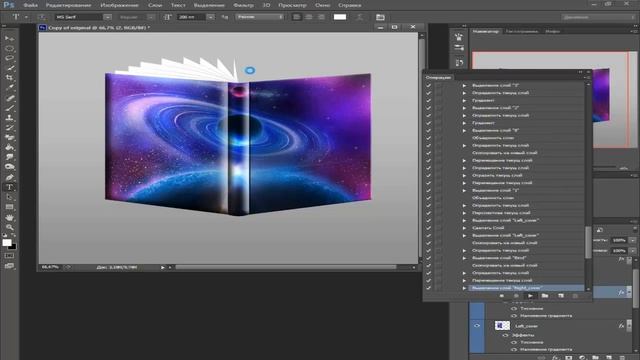Switch to the Гистограмма tab

pos(522,31)
